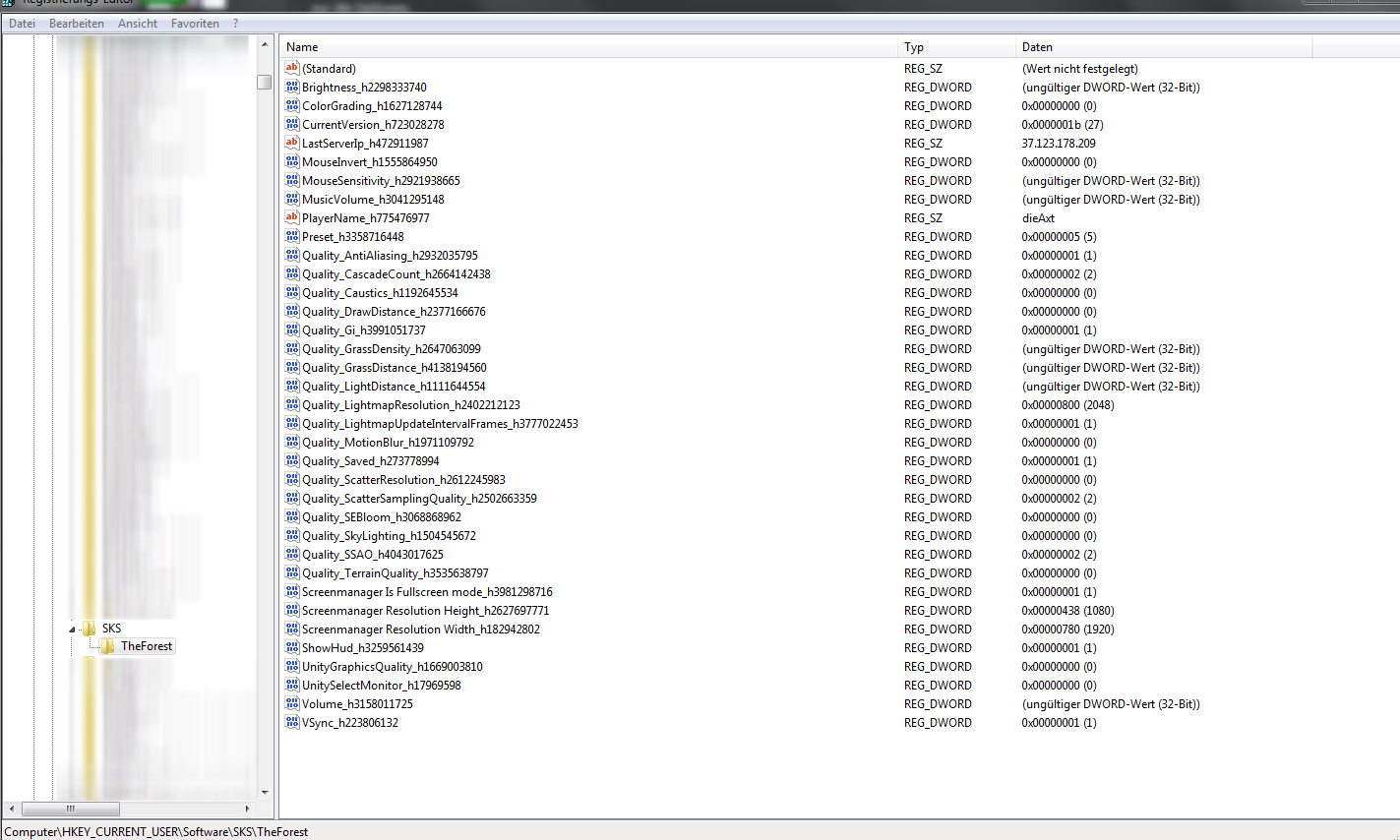Open the Favoriten menu

click(195, 24)
